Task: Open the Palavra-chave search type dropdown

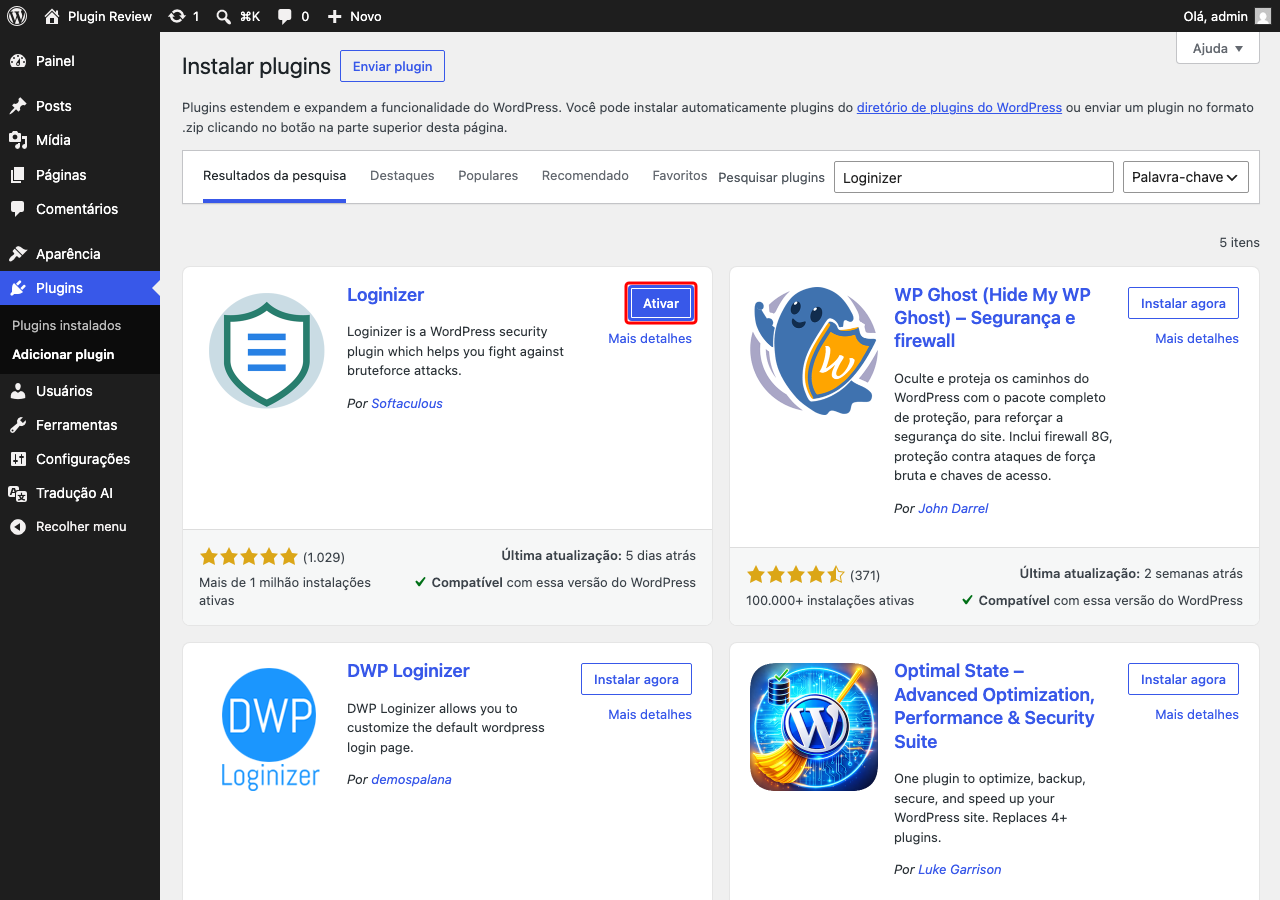Action: (1186, 177)
